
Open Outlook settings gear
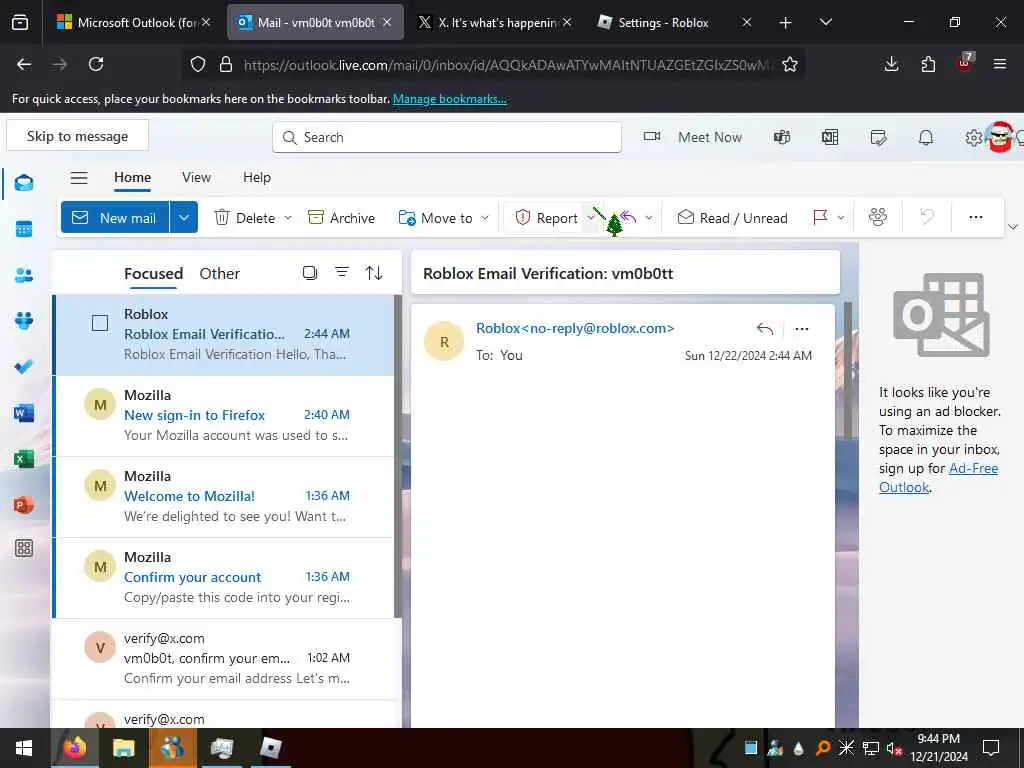point(973,138)
